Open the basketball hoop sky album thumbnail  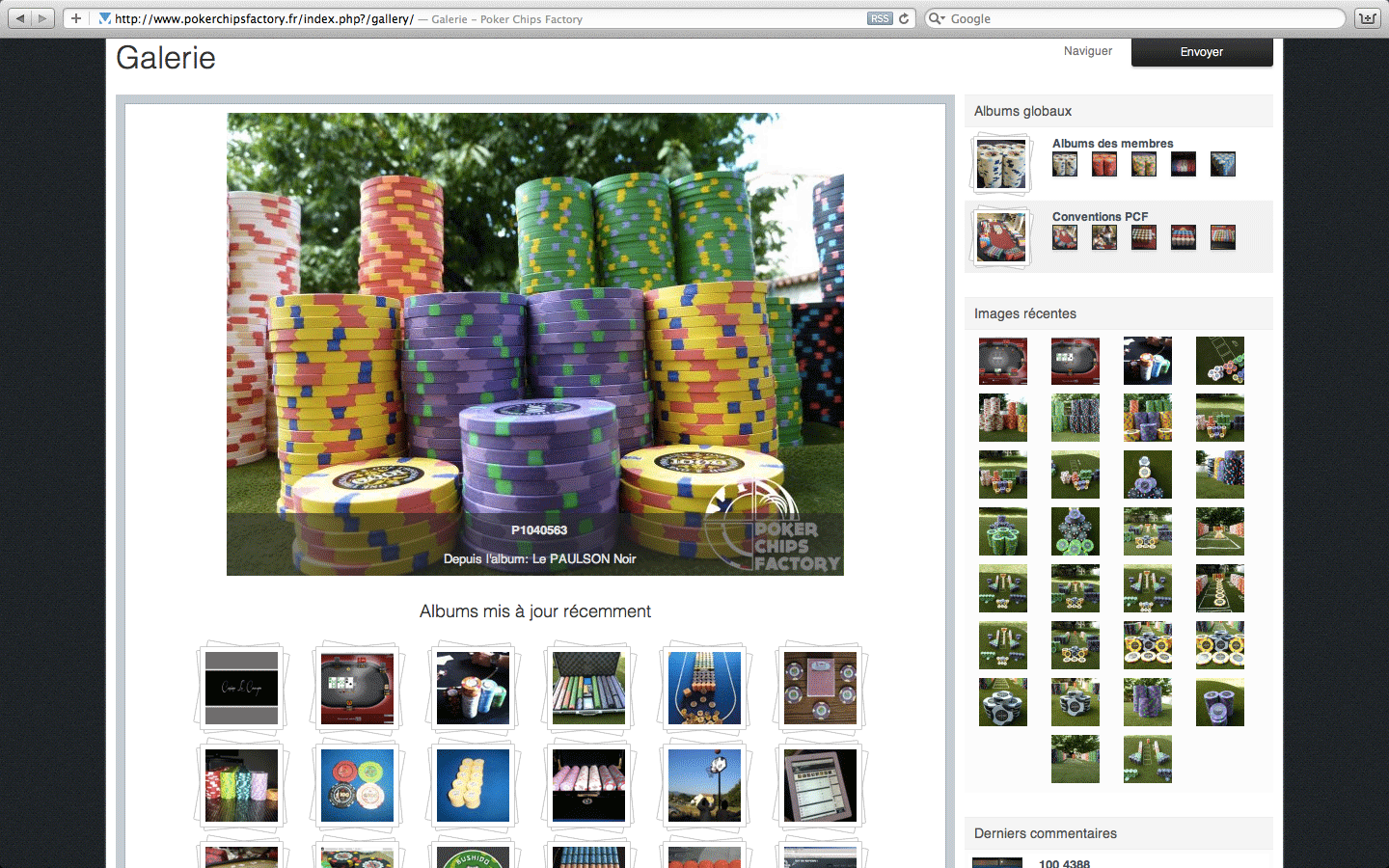(704, 785)
